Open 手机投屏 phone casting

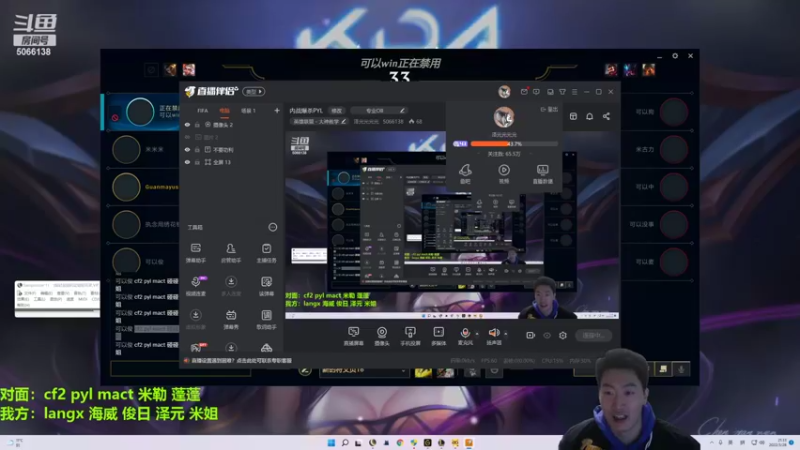410,336
